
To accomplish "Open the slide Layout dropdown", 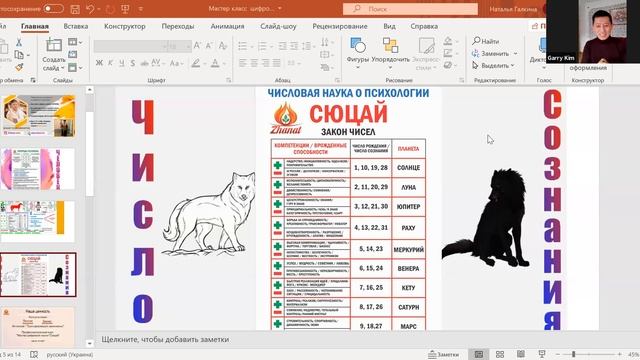I will [x=75, y=42].
